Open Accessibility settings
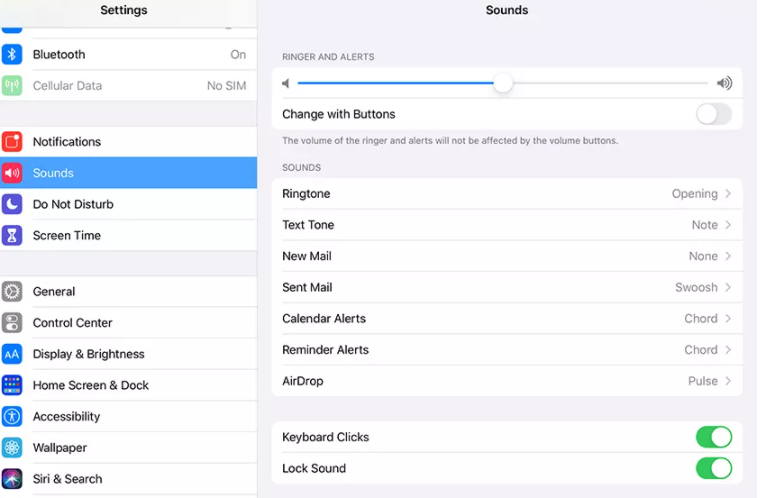 (128, 416)
